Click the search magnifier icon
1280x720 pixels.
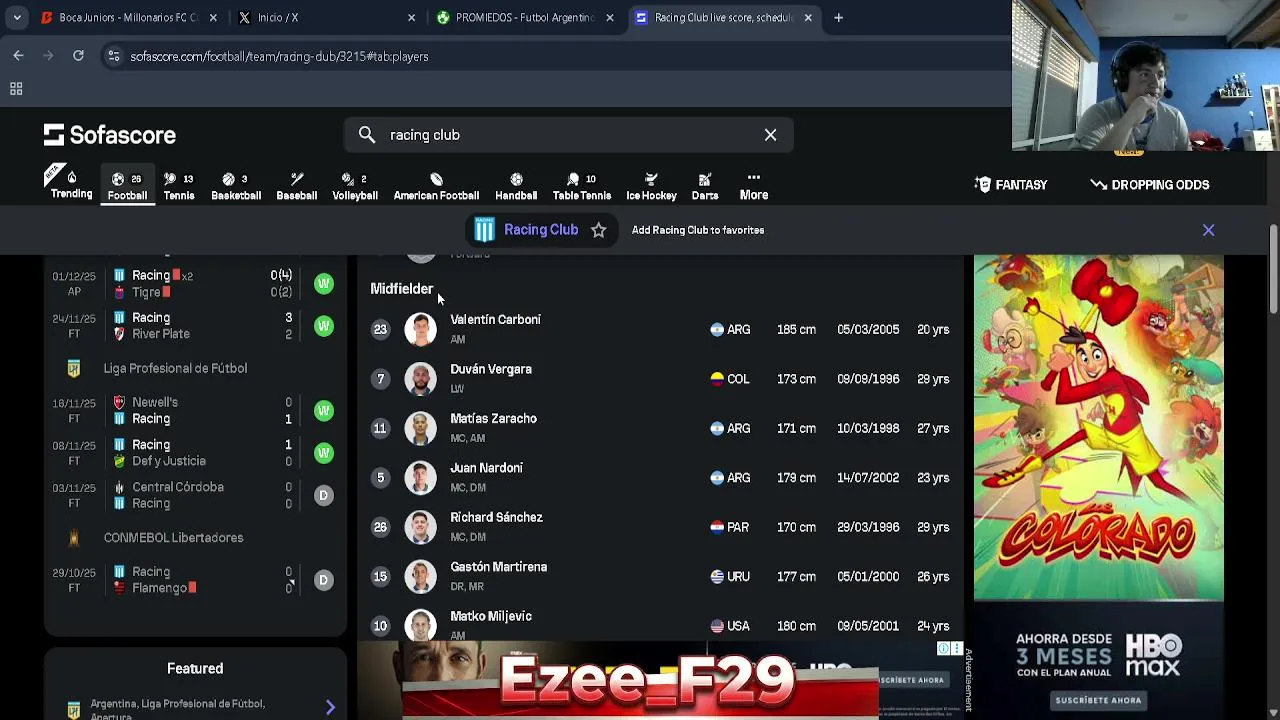coord(367,135)
